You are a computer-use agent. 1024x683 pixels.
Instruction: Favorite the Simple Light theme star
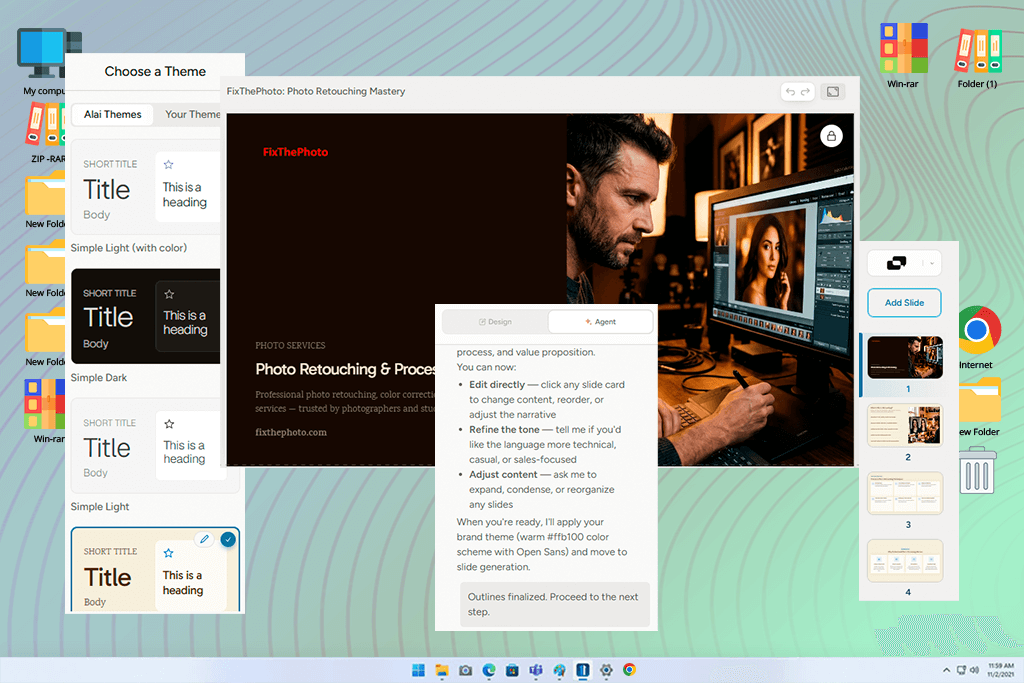(x=169, y=424)
